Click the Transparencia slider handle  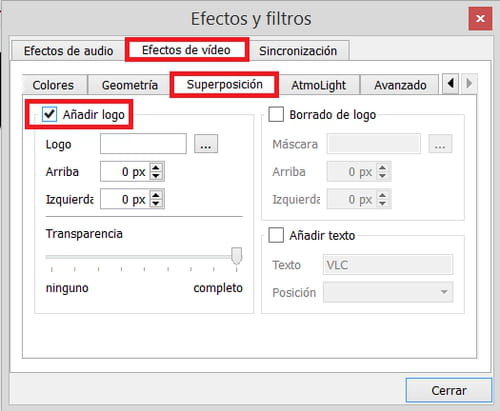[x=237, y=256]
